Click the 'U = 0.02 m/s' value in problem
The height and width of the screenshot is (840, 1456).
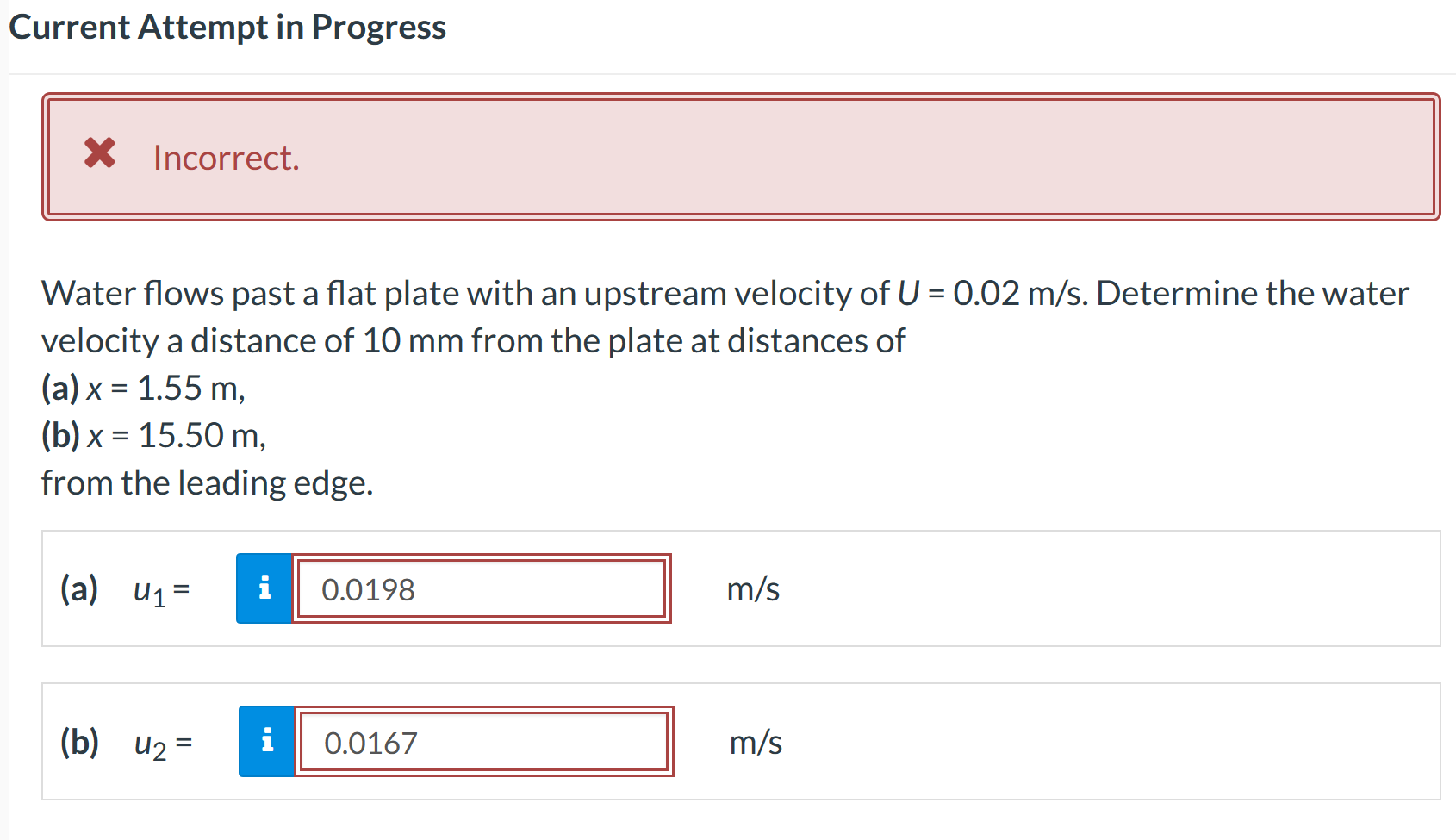992,293
